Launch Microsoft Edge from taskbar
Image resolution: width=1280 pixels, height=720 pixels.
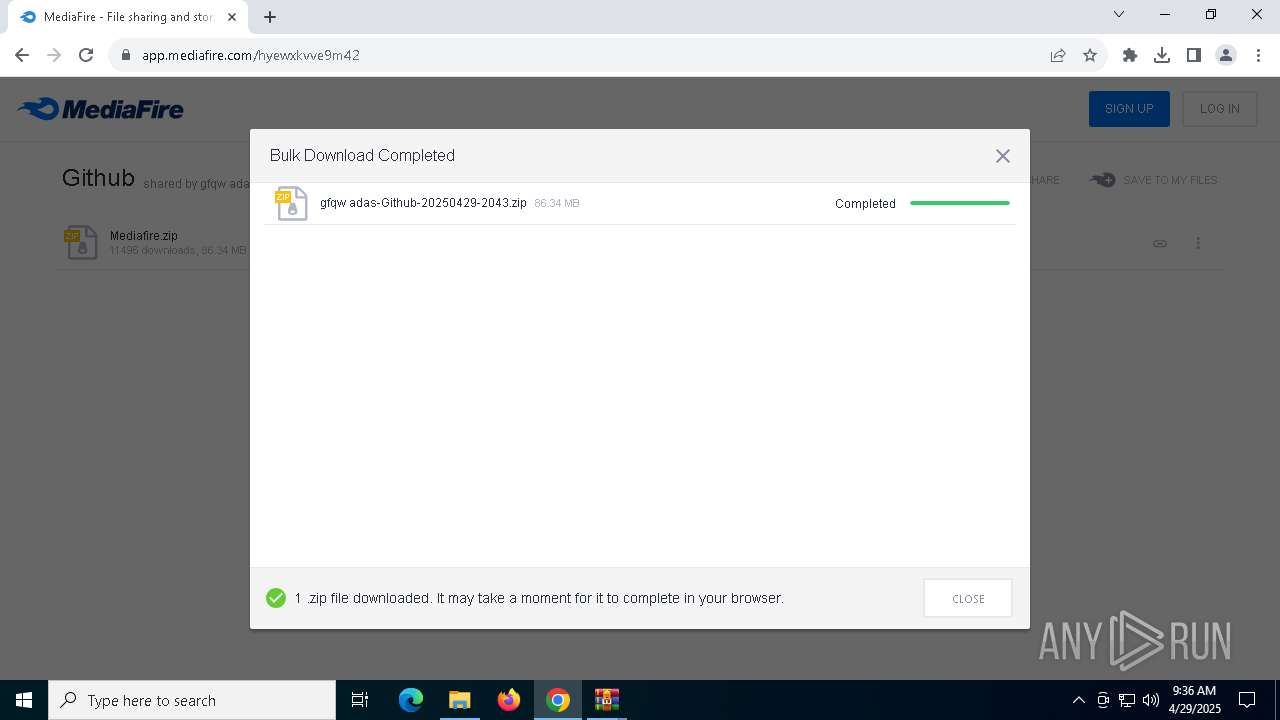coord(411,700)
